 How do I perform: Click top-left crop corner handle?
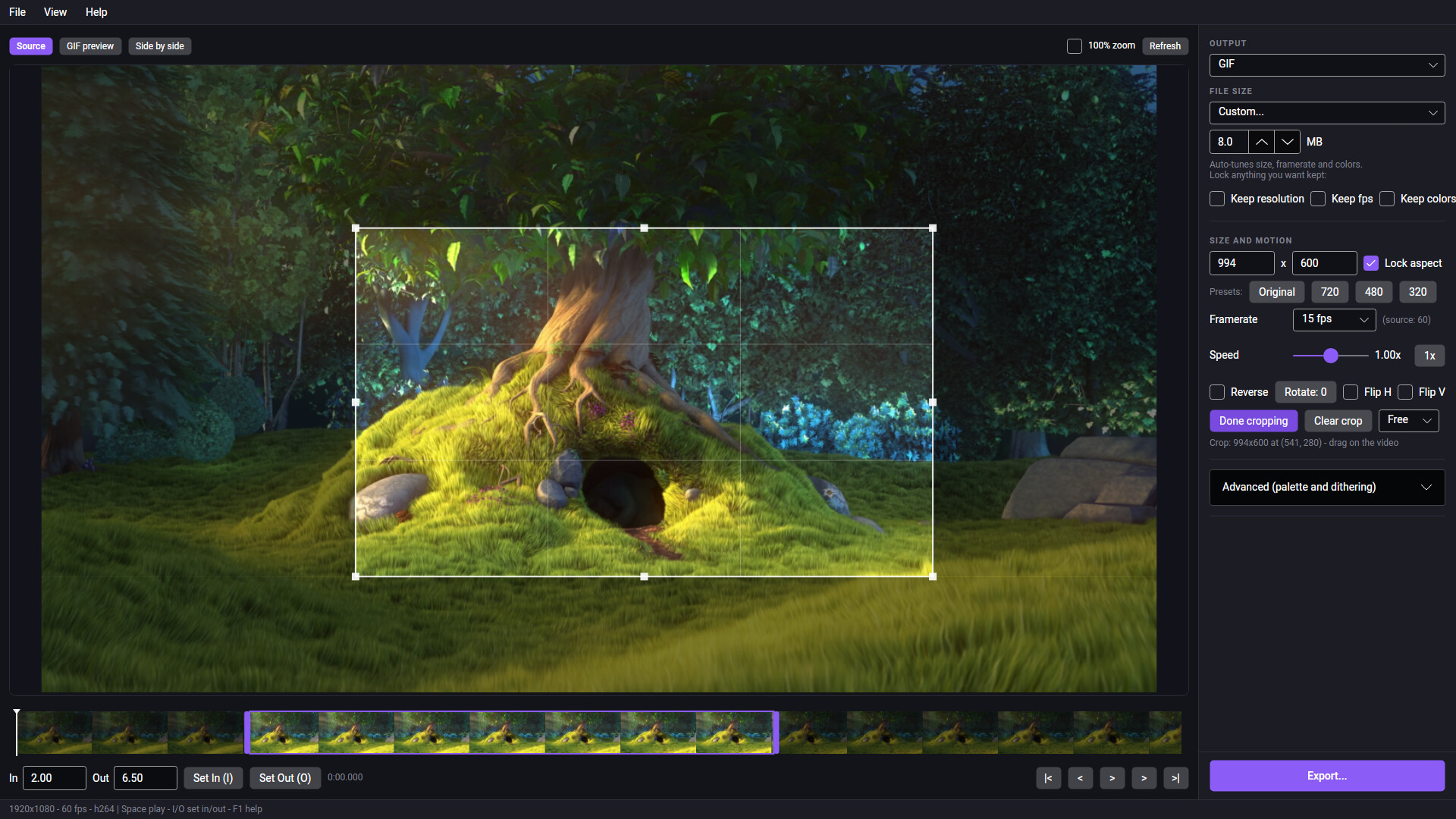[356, 228]
